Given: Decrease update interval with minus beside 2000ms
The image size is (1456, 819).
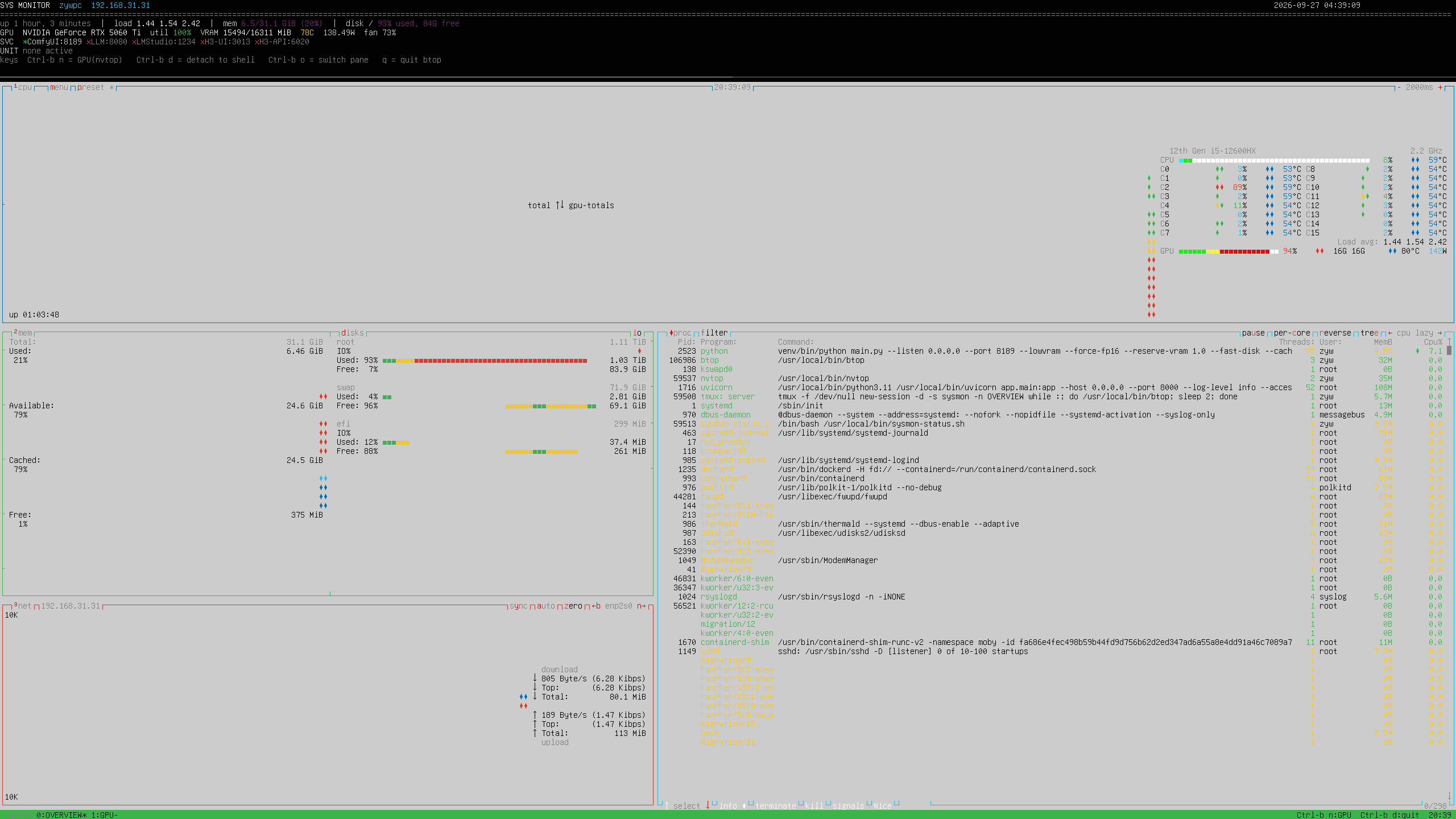Looking at the screenshot, I should (x=1399, y=87).
